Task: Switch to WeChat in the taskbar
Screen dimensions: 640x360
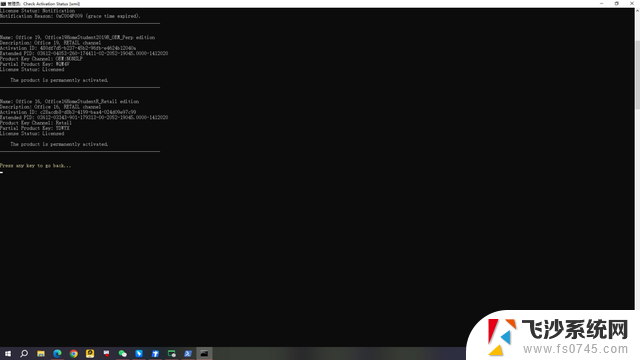Action: coord(122,353)
